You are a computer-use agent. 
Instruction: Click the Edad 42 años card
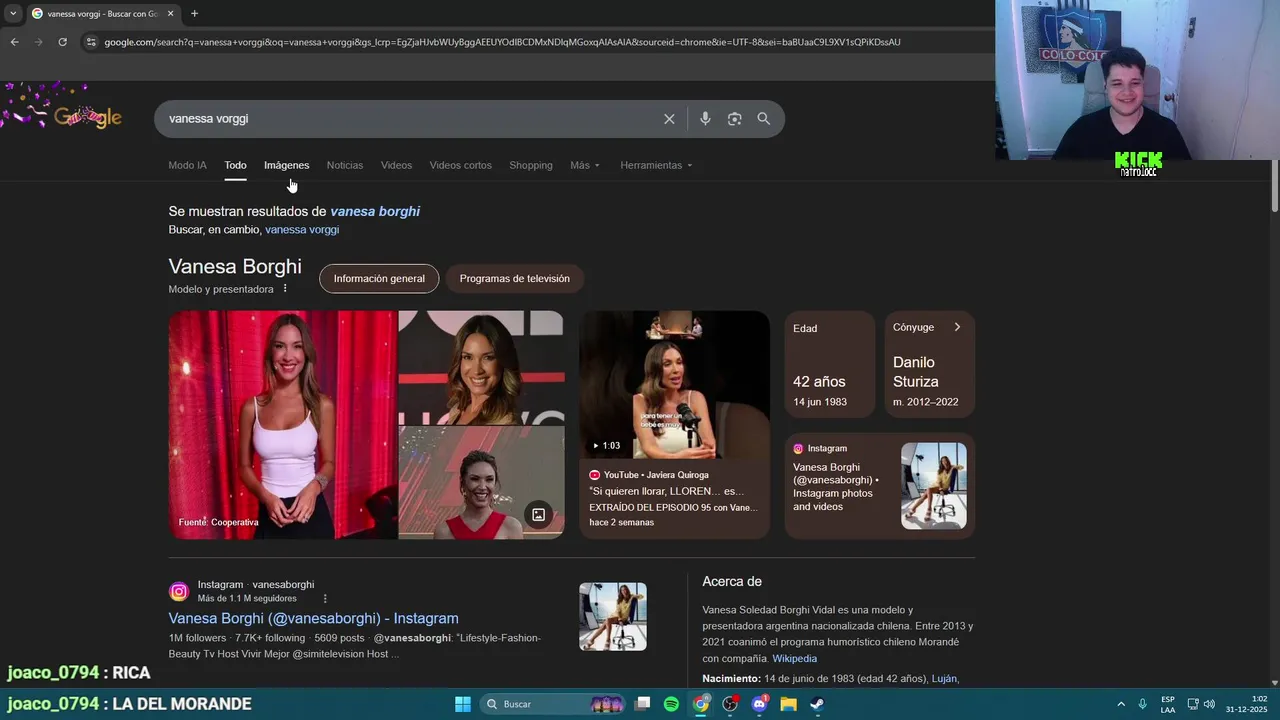(x=829, y=364)
